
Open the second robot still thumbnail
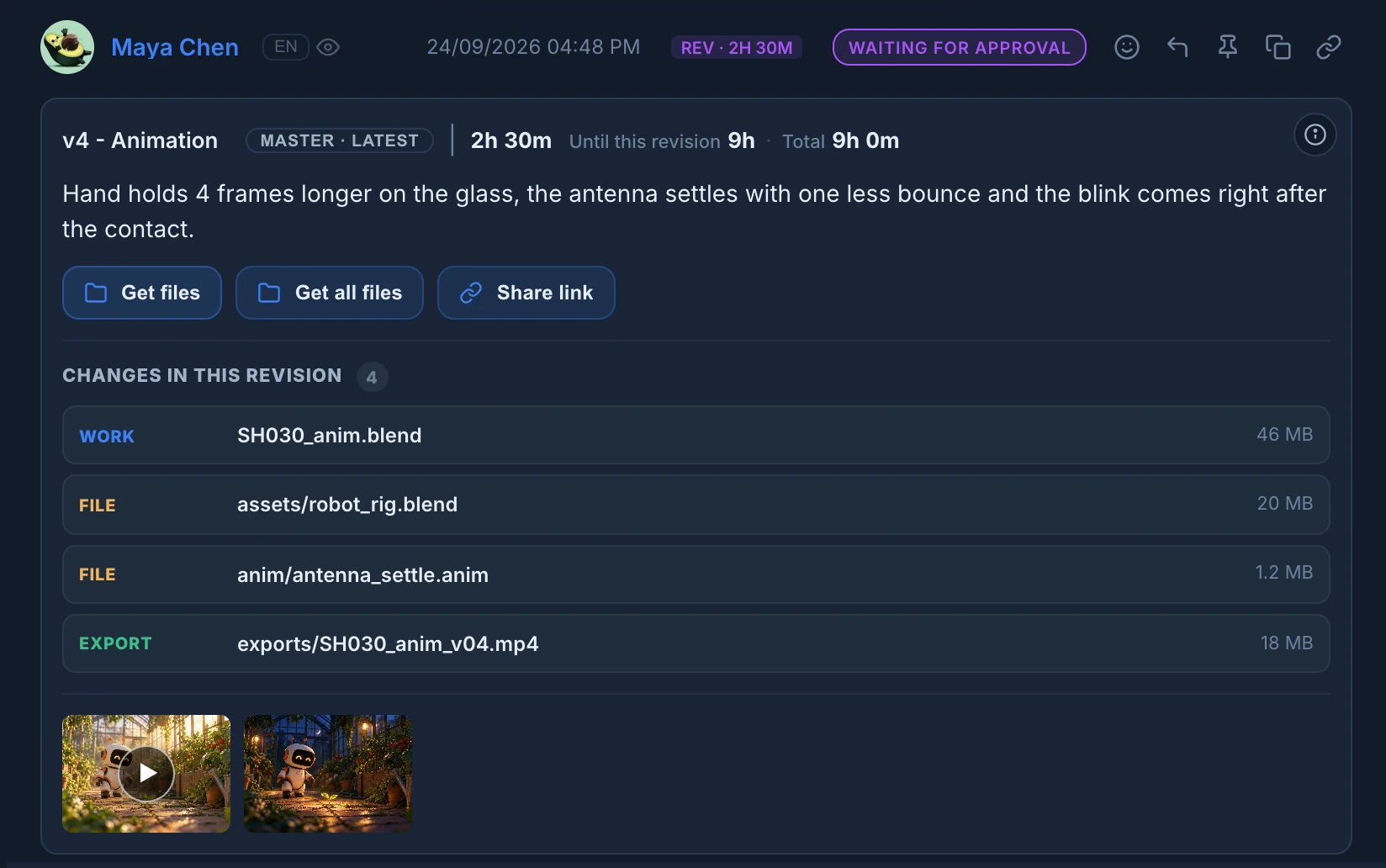(x=328, y=774)
